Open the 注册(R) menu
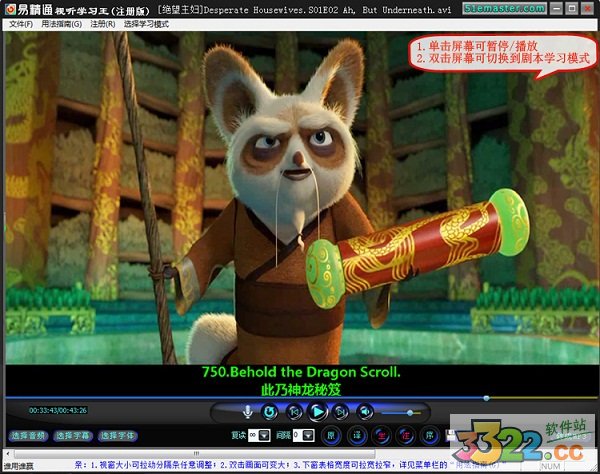The image size is (600, 474). coord(103,24)
